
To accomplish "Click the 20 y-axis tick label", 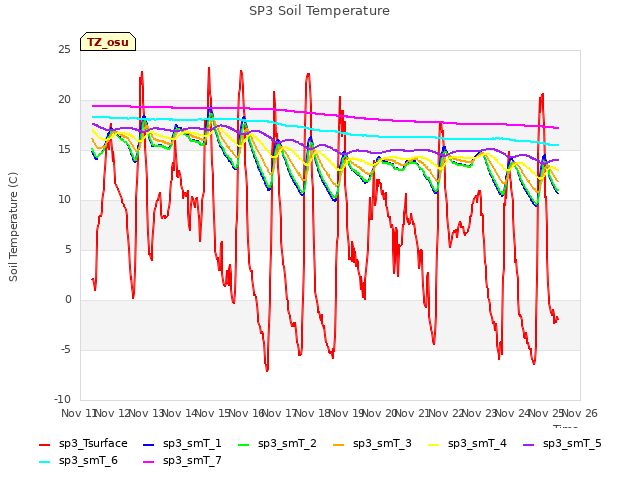I will click(64, 100).
